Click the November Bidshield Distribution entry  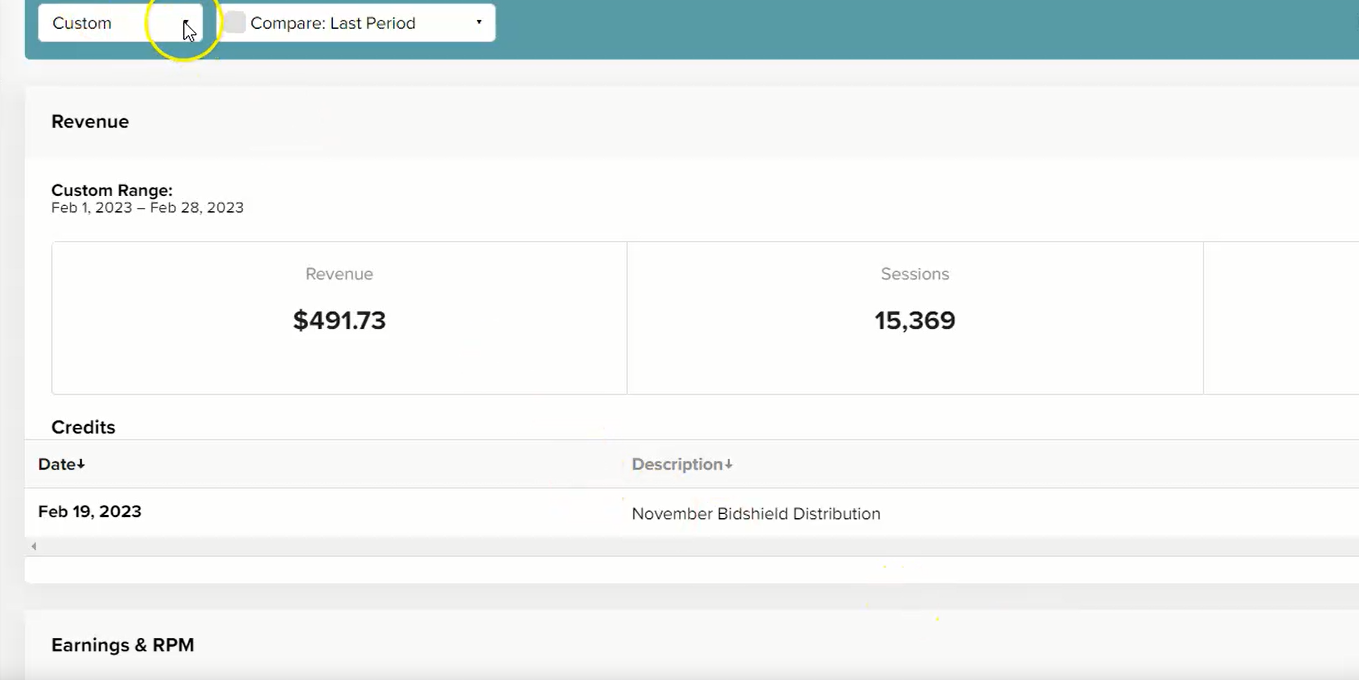point(756,514)
